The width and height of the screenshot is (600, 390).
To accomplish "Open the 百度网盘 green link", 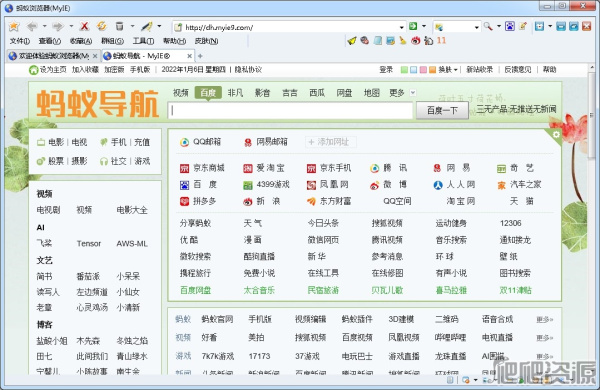I will [x=196, y=290].
